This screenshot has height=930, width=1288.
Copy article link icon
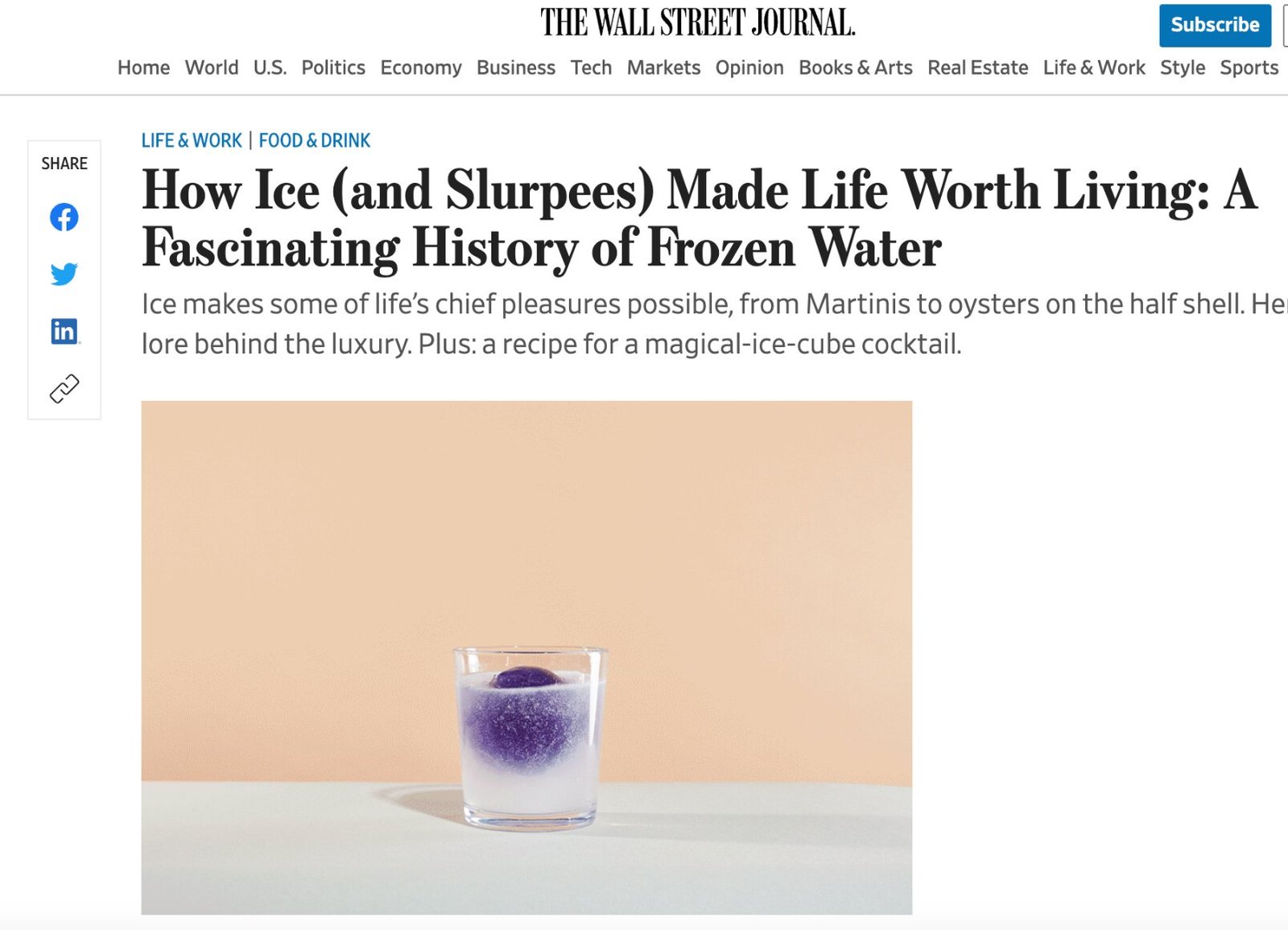click(64, 388)
